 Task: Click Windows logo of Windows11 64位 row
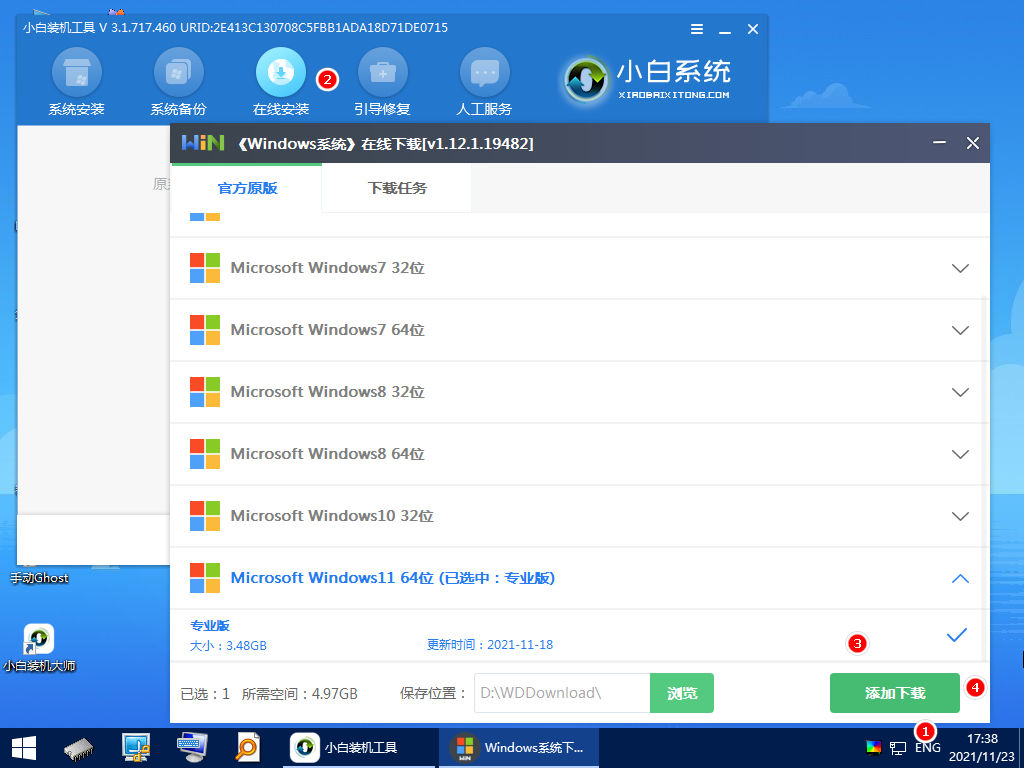coord(205,578)
